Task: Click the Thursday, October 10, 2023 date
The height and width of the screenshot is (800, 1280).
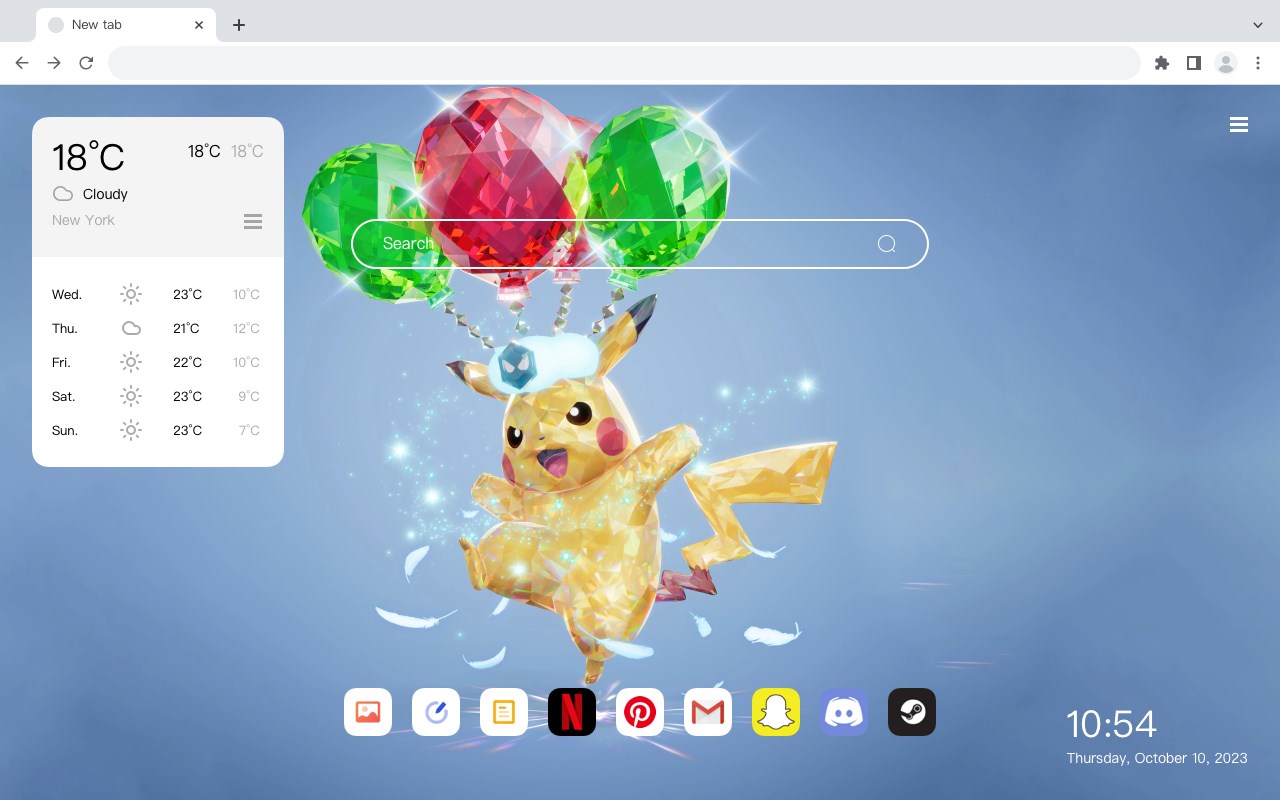Action: pyautogui.click(x=1157, y=758)
